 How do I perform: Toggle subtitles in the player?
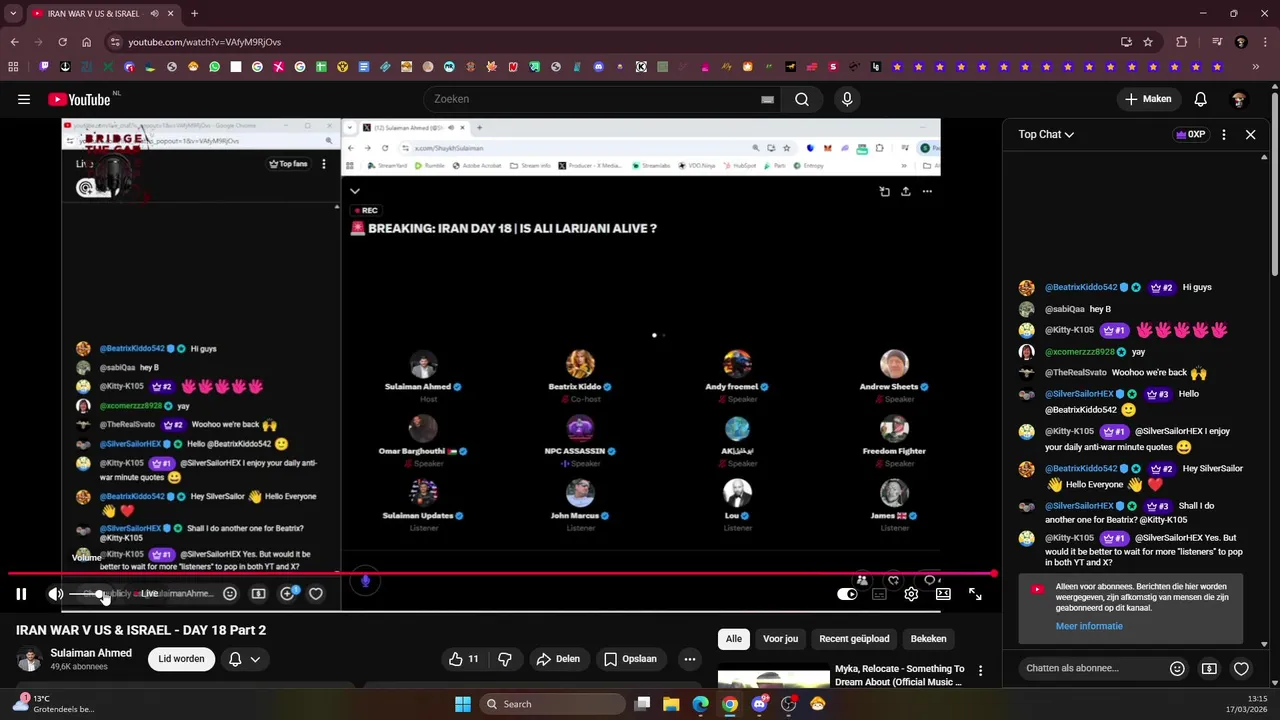pyautogui.click(x=879, y=594)
